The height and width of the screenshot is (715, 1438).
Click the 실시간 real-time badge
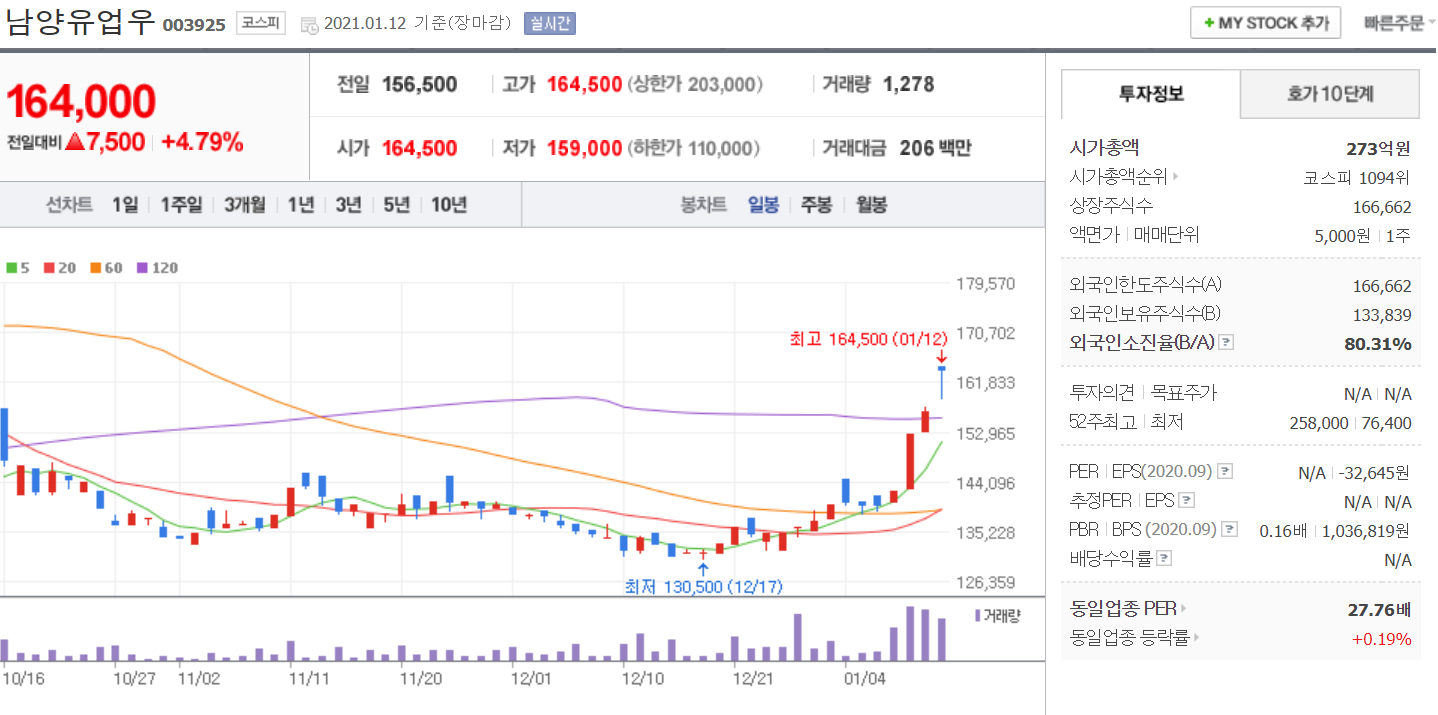coord(549,23)
